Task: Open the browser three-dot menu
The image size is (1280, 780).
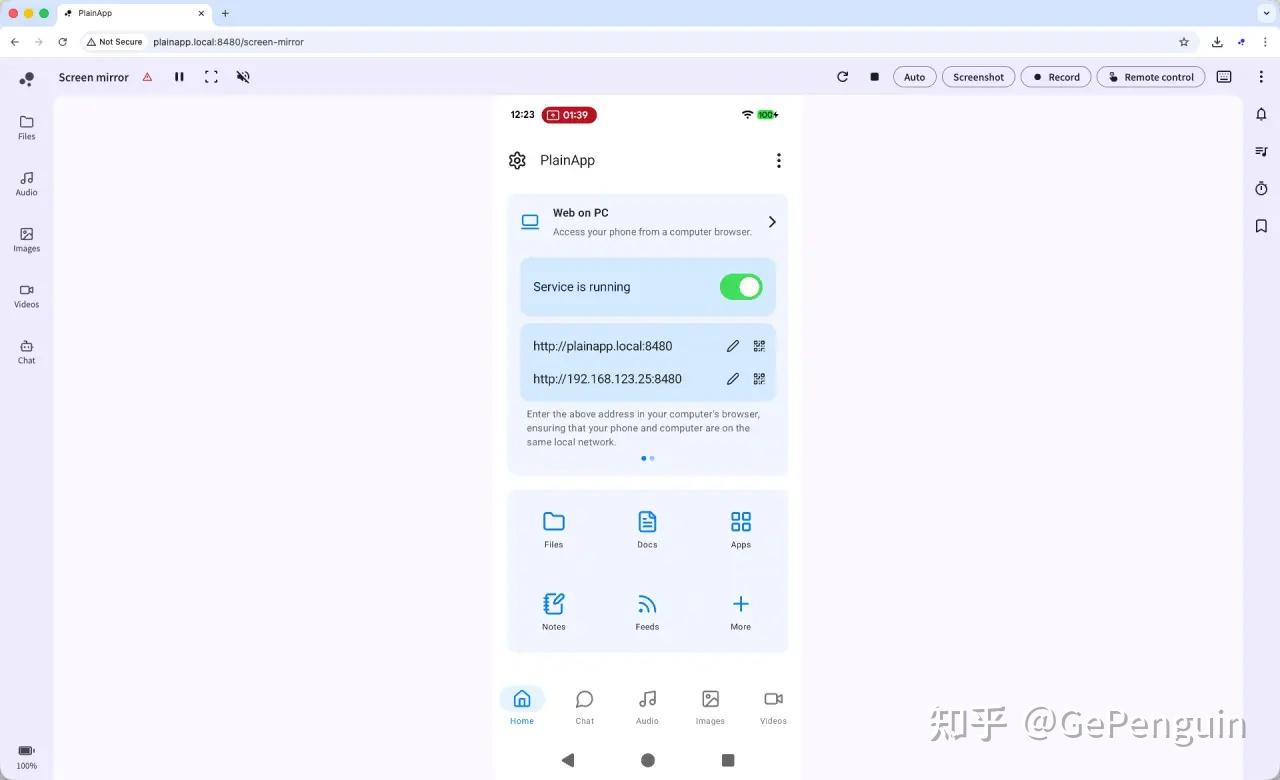Action: [x=1265, y=42]
